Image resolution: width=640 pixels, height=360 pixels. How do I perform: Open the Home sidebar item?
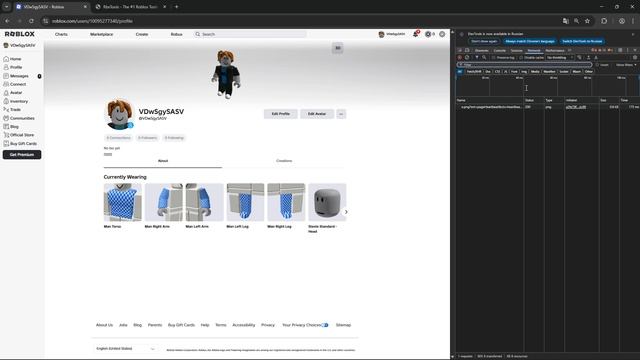[12, 59]
